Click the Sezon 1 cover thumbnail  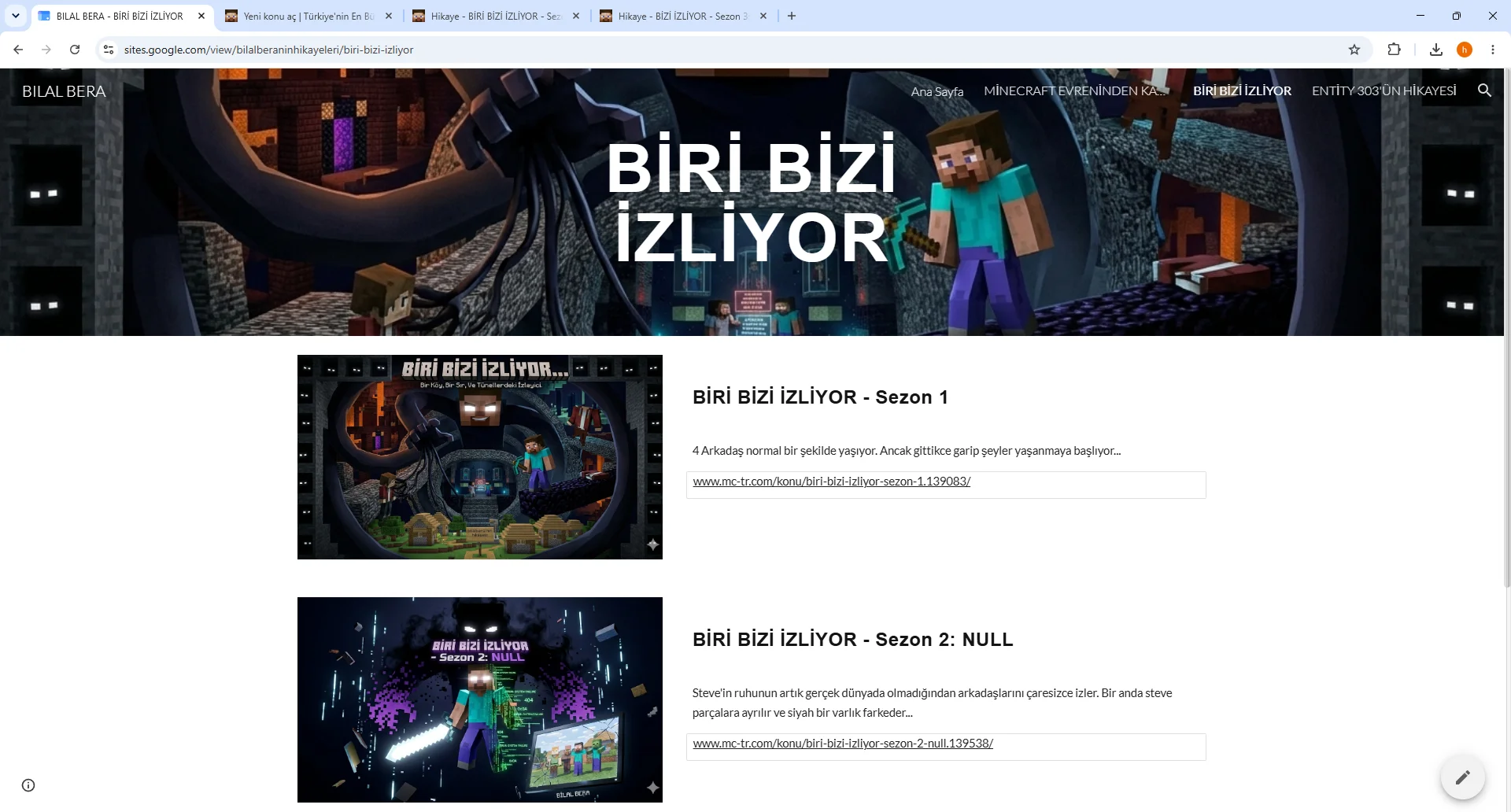click(x=480, y=457)
